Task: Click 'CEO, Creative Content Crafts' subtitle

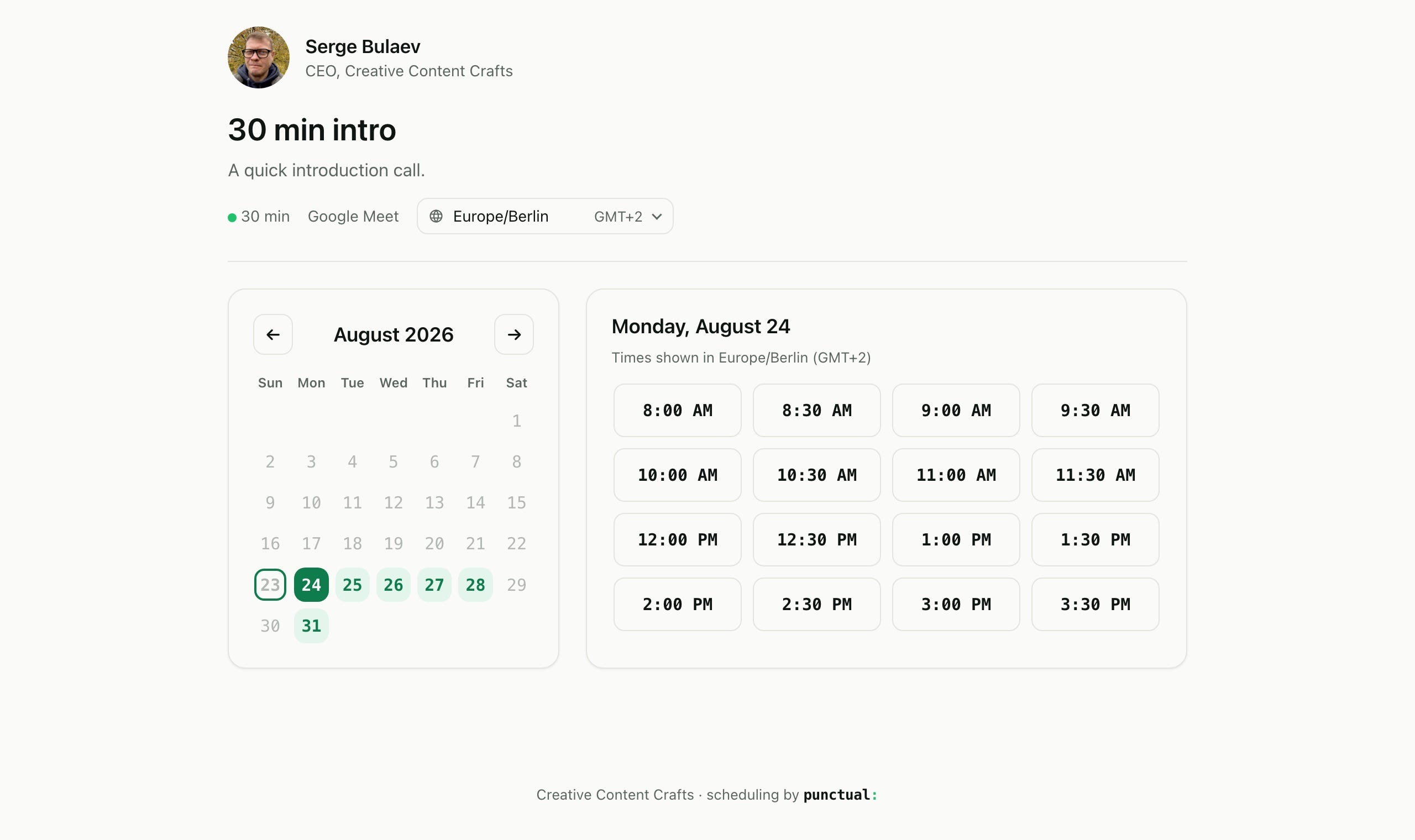Action: [408, 71]
